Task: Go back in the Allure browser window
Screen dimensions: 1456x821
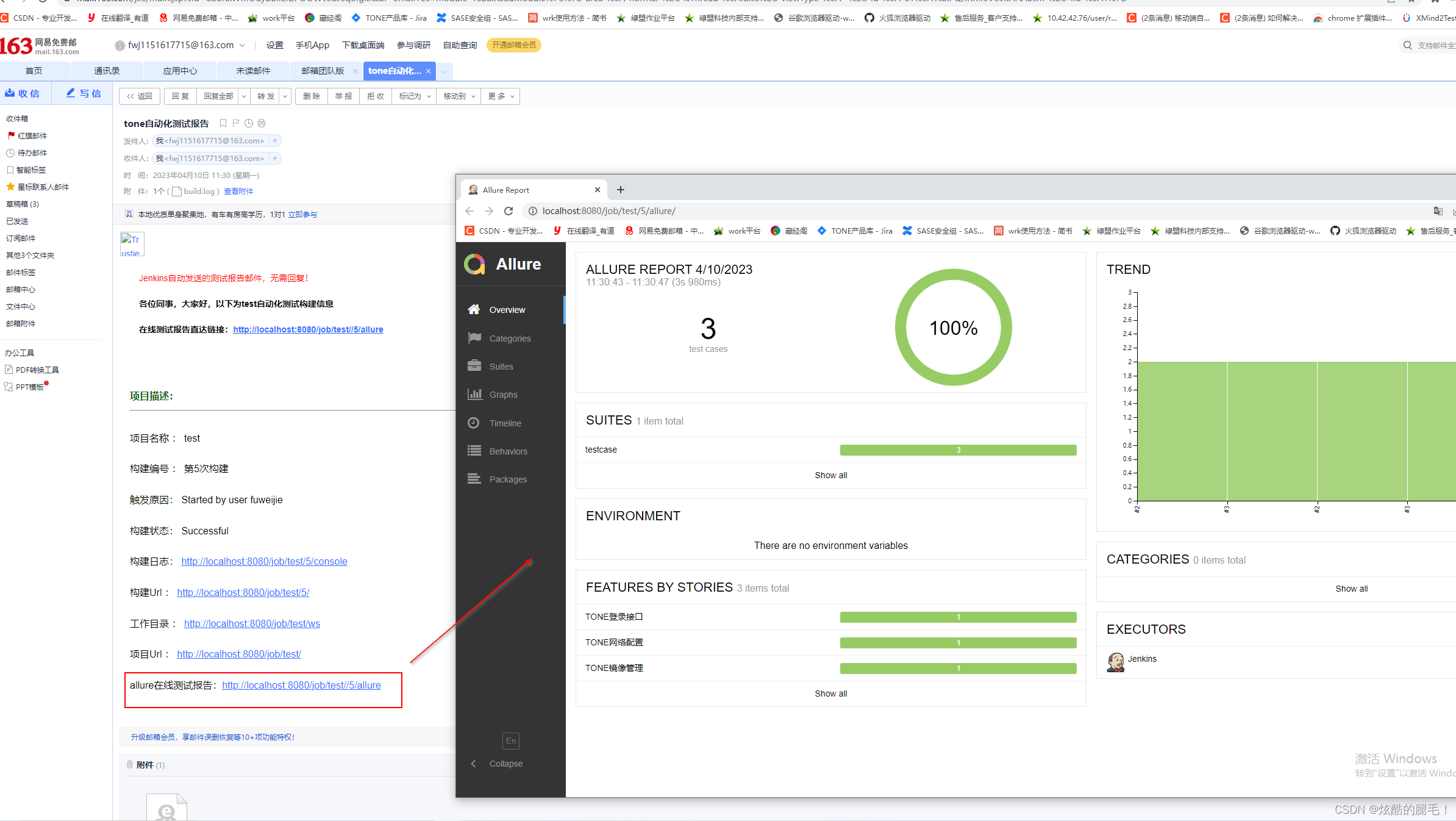Action: coord(469,211)
